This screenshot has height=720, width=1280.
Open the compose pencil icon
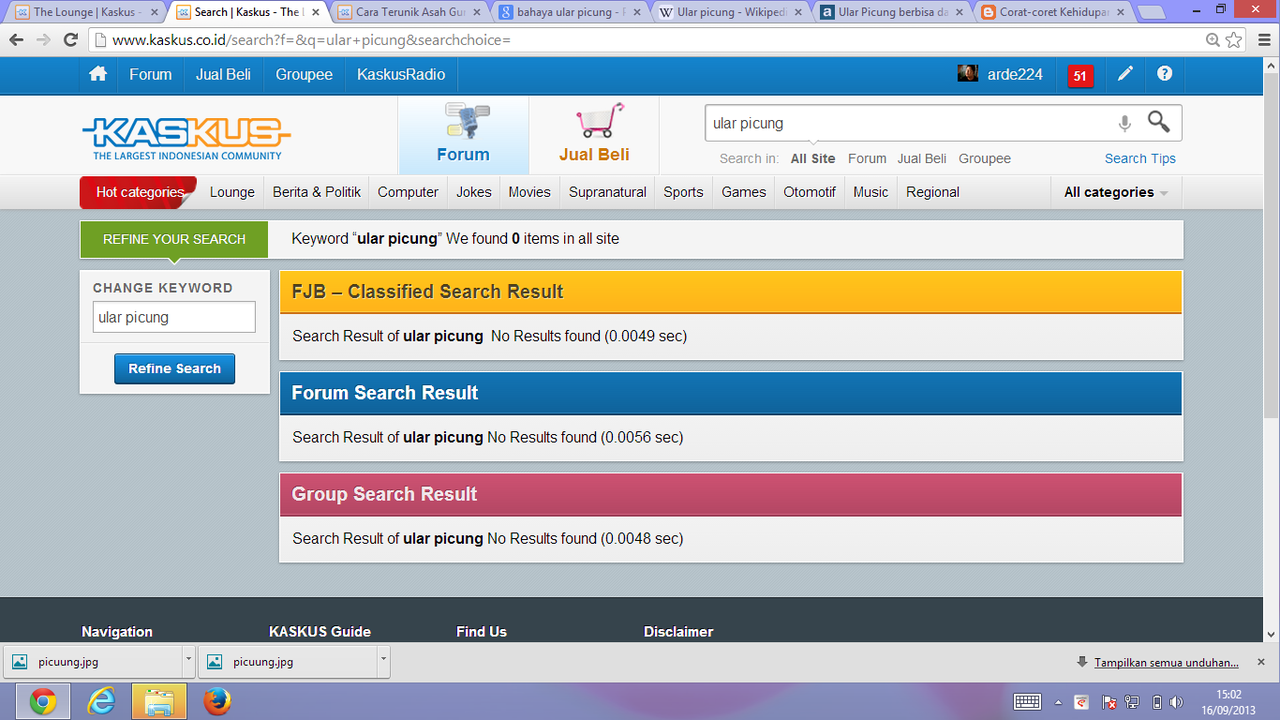[1125, 74]
